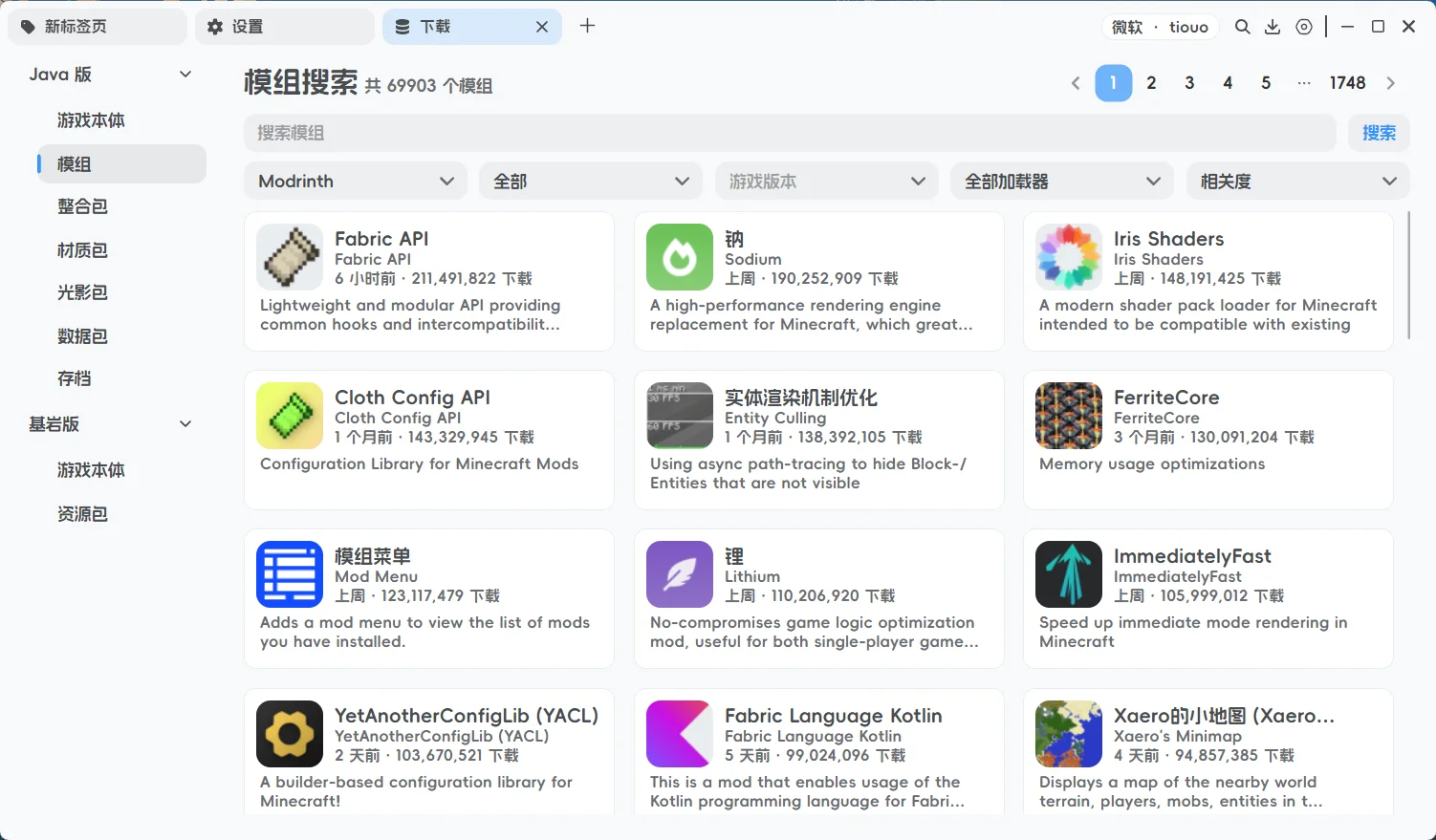
Task: Click the Sodium flame icon
Action: coord(680,257)
